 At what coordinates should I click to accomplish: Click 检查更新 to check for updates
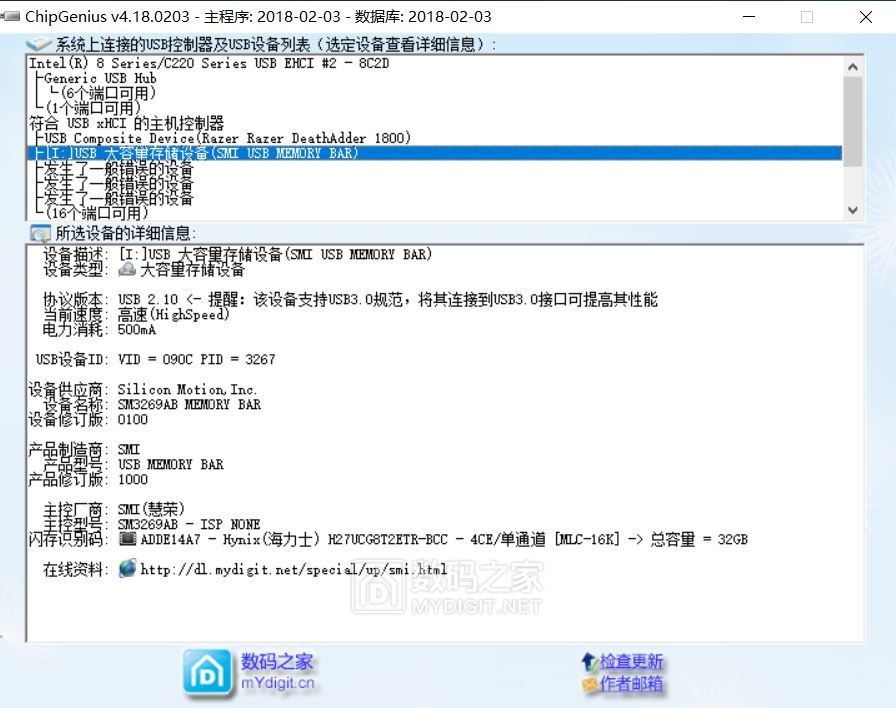coord(631,662)
